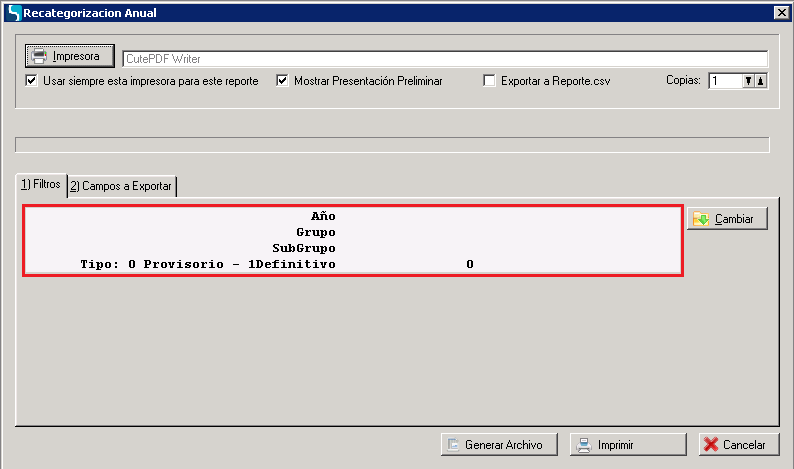Select the SubGrupo filter row
Viewport: 794px width, 469px height.
point(352,248)
